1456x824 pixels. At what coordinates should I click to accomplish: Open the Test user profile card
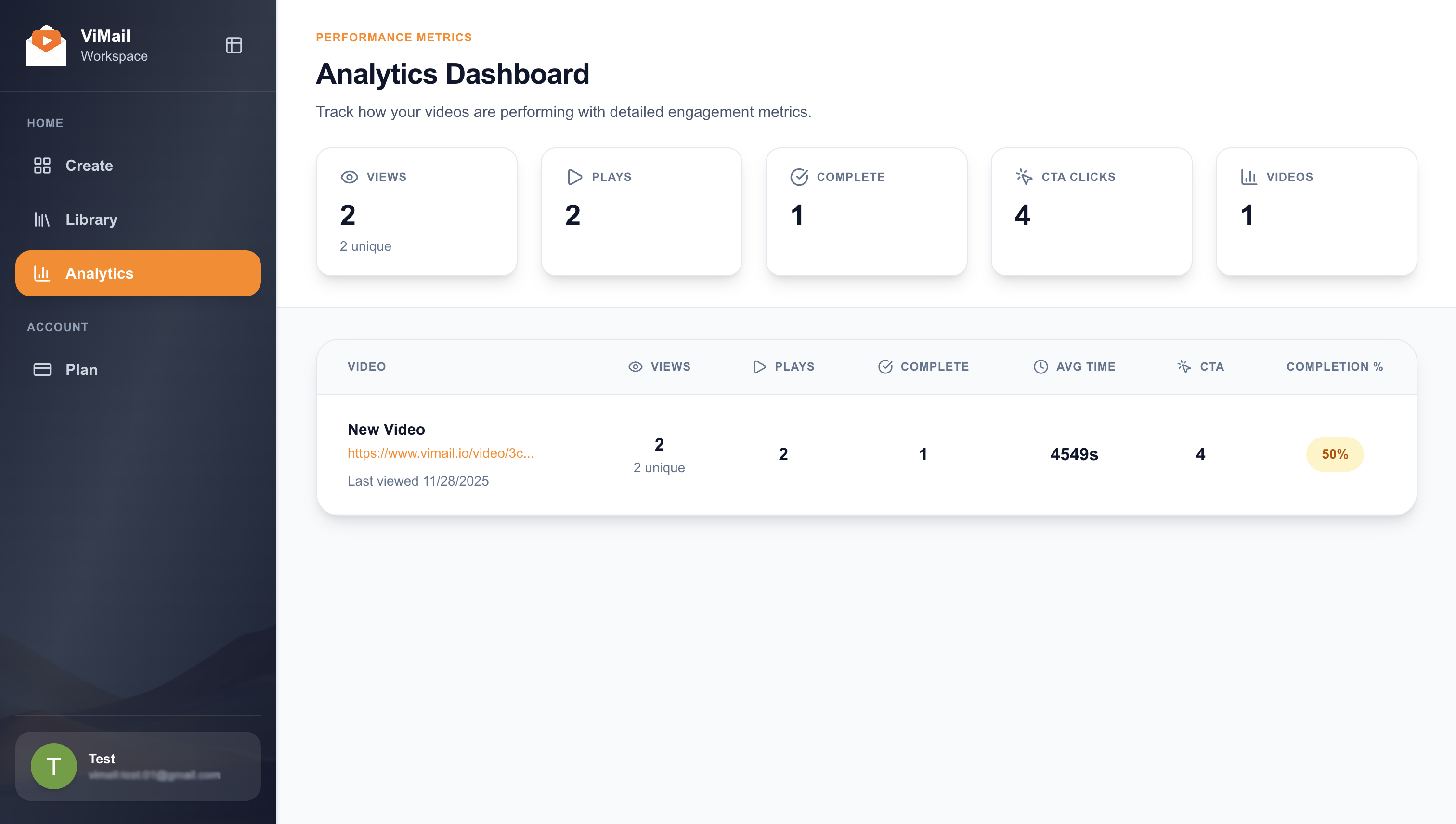click(x=138, y=766)
